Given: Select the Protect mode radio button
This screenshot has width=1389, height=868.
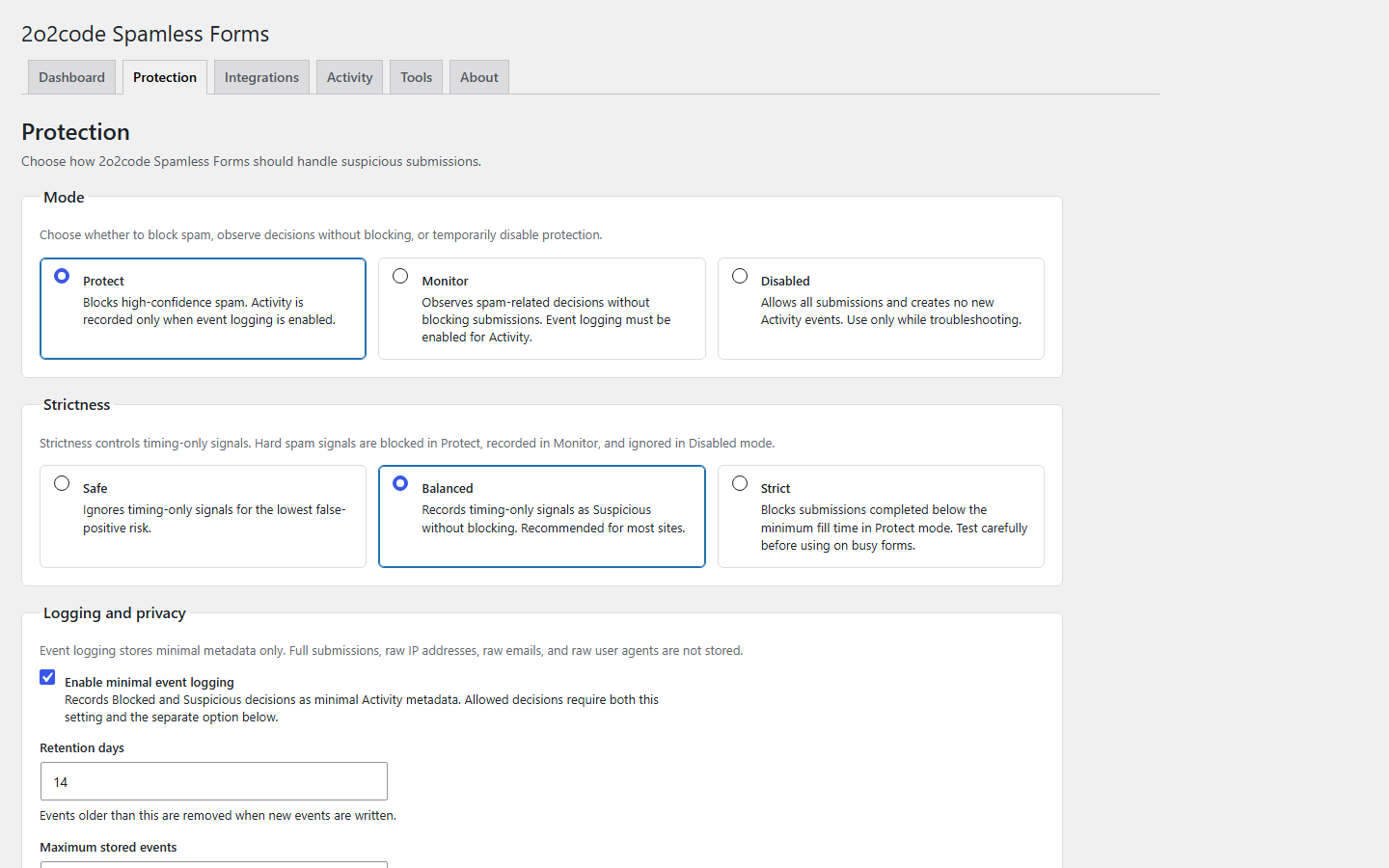Looking at the screenshot, I should 62,276.
